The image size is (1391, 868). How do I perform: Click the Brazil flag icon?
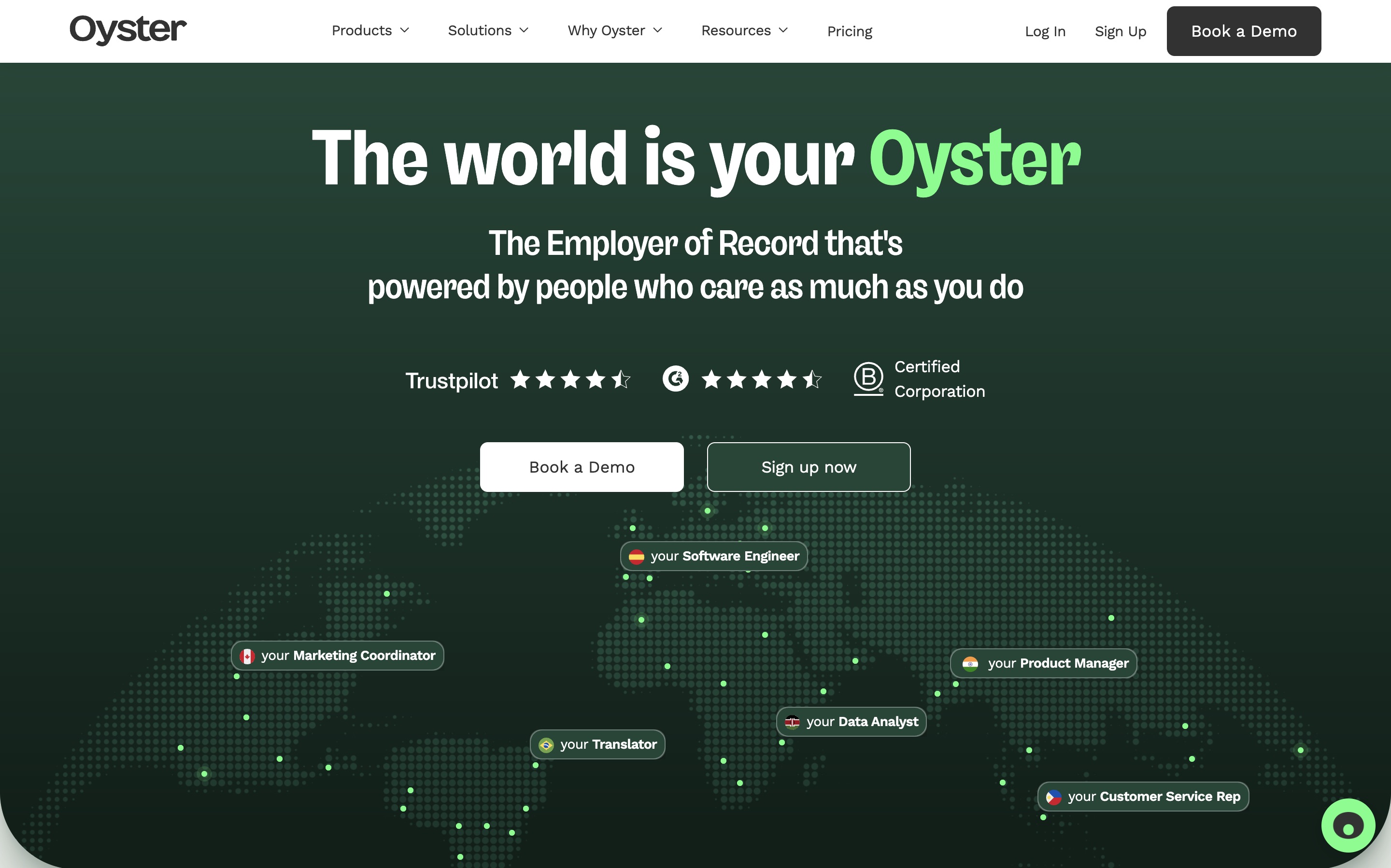546,745
